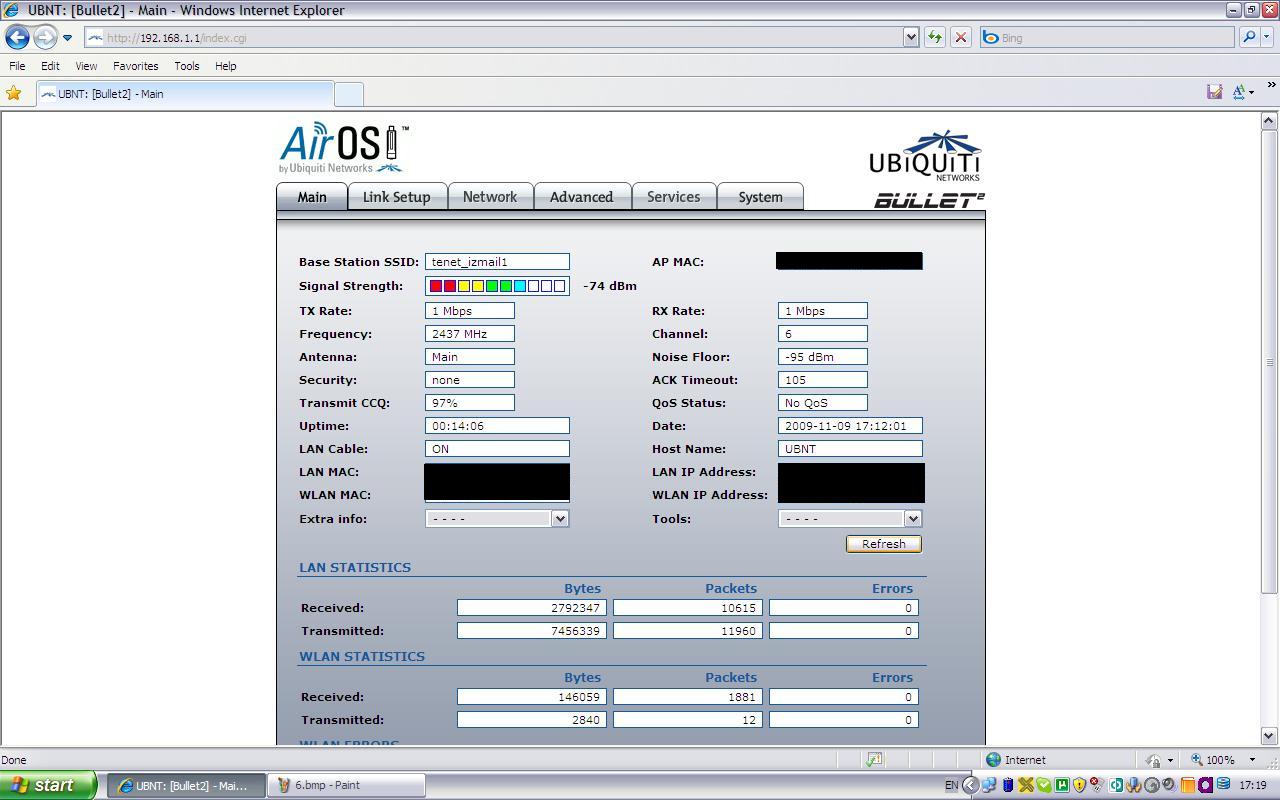Click the page vertical scrollbar thumb
The height and width of the screenshot is (800, 1280).
click(1269, 362)
